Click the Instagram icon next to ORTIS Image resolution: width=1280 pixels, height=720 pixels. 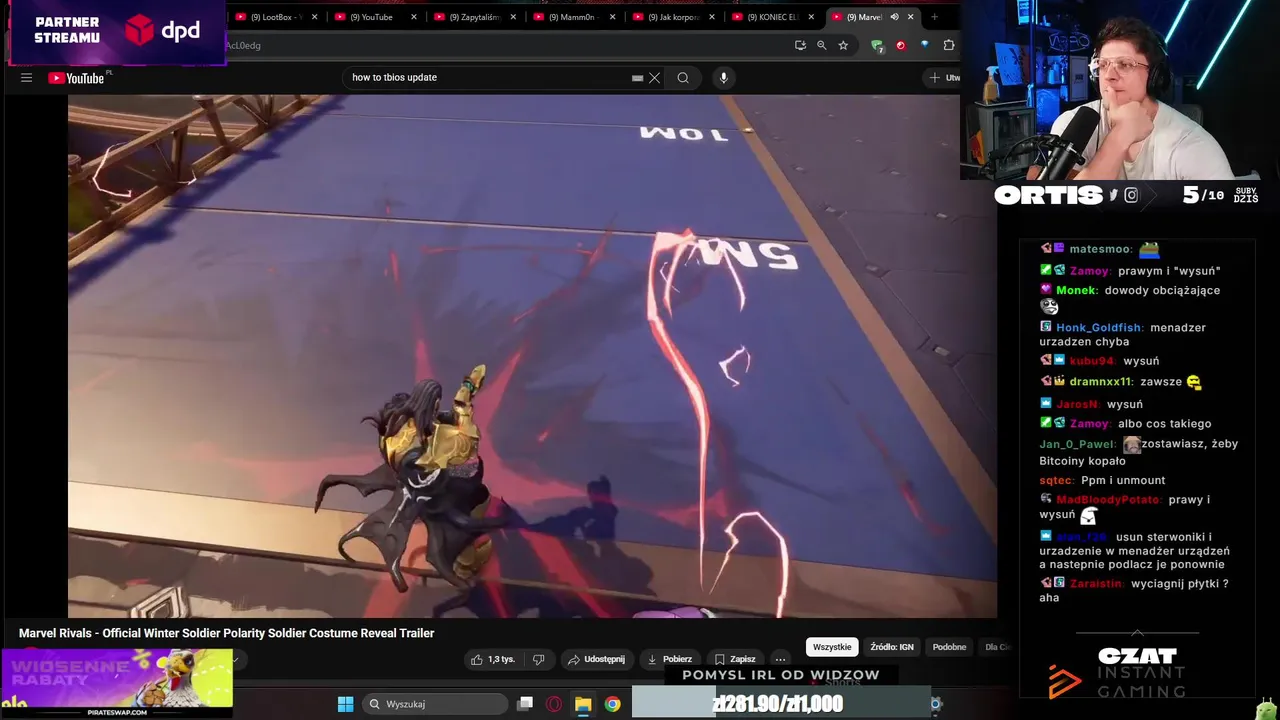pyautogui.click(x=1131, y=195)
